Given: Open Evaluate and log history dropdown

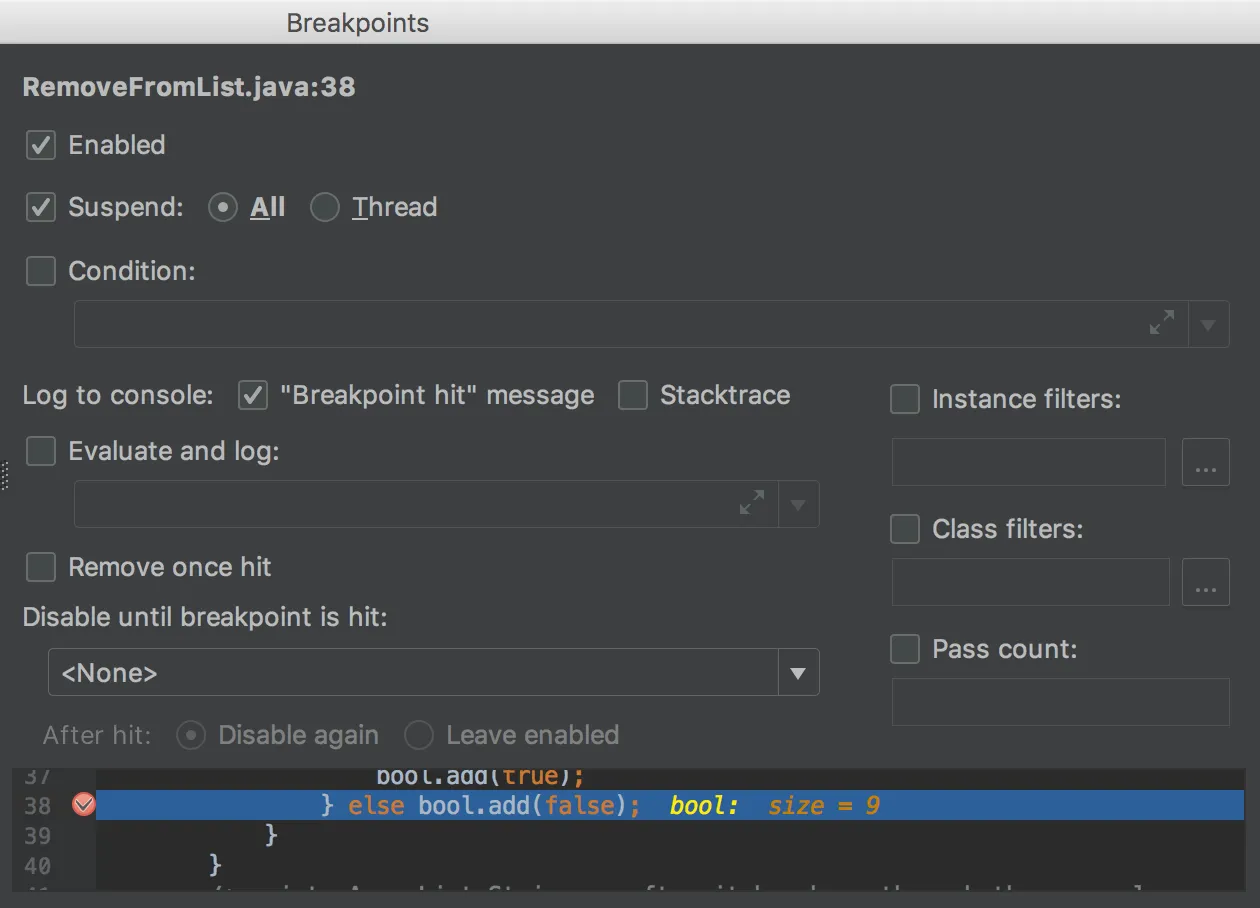Looking at the screenshot, I should click(x=798, y=505).
